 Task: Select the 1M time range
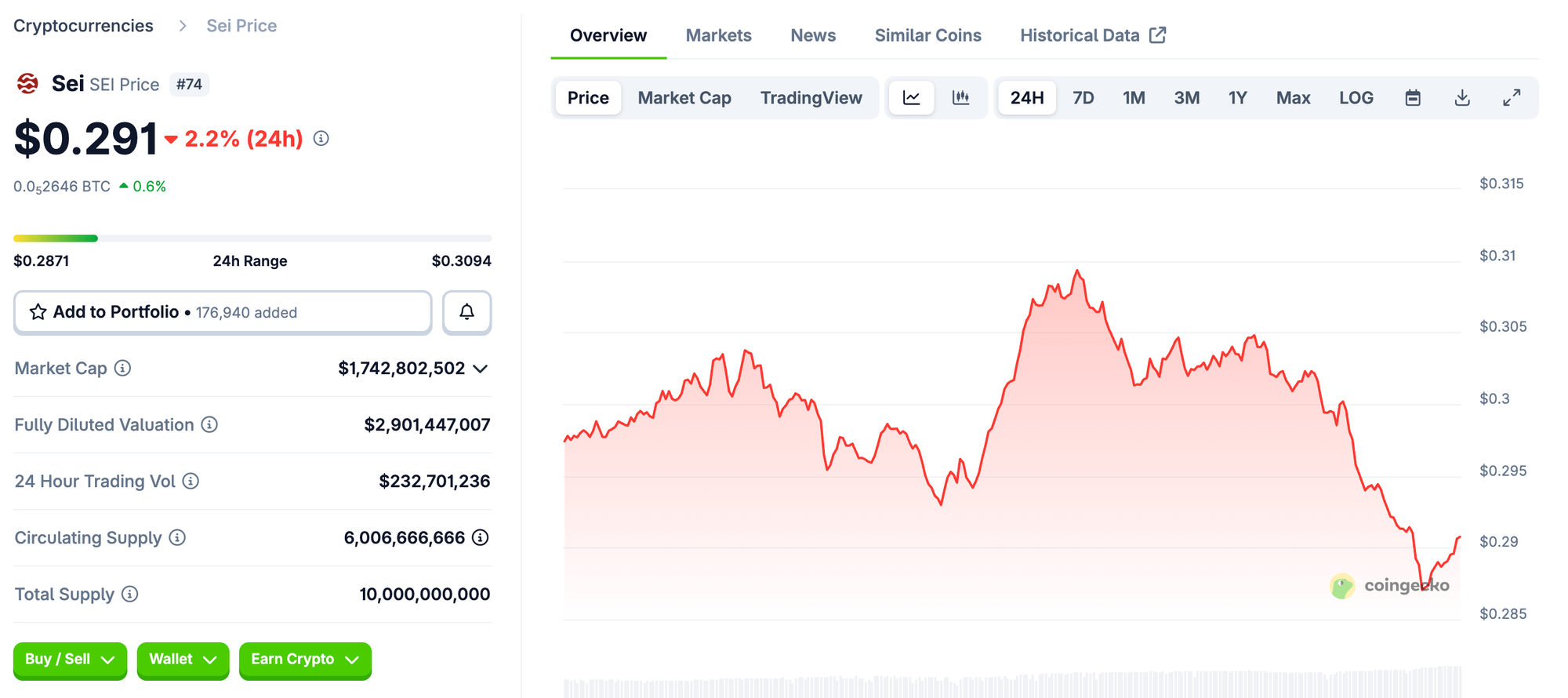1134,98
